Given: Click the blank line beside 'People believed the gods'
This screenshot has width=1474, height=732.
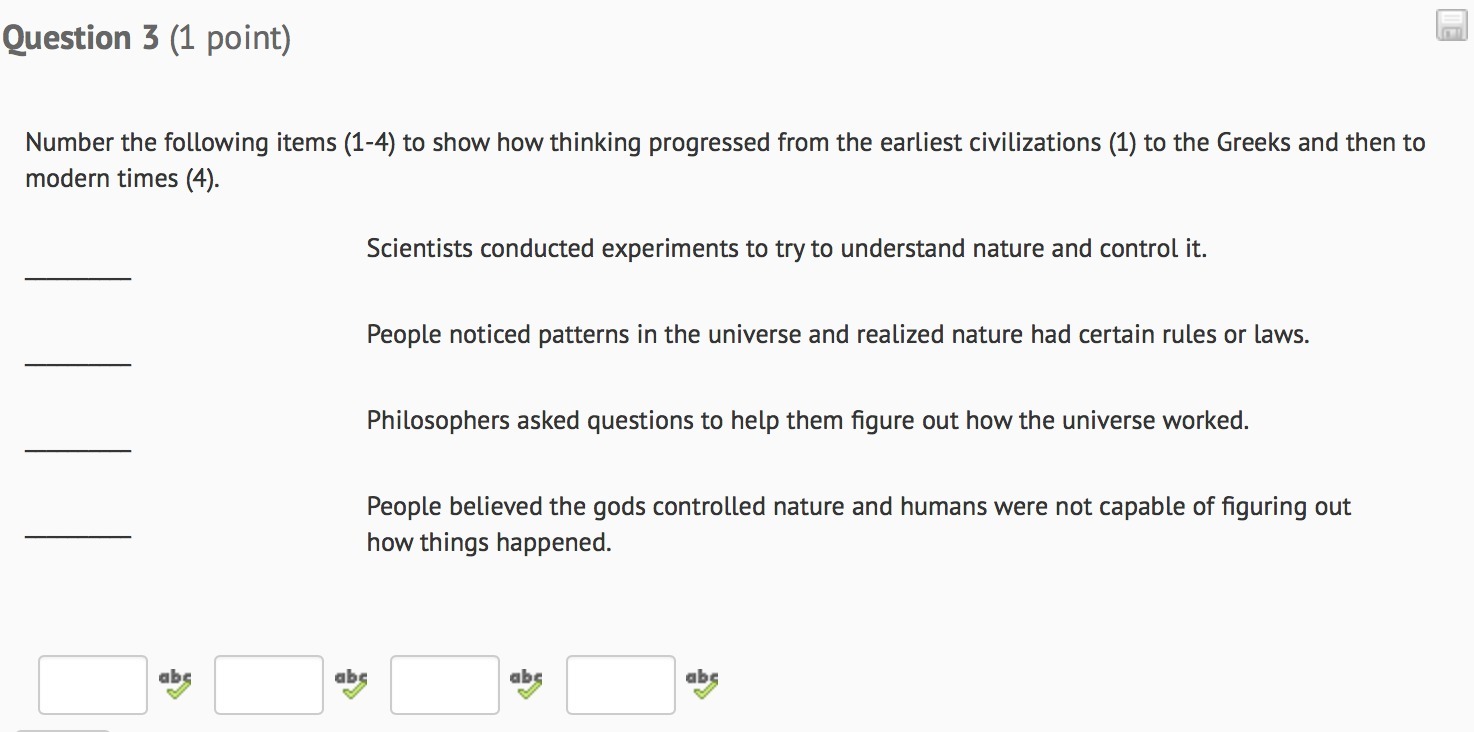Looking at the screenshot, I should (78, 533).
